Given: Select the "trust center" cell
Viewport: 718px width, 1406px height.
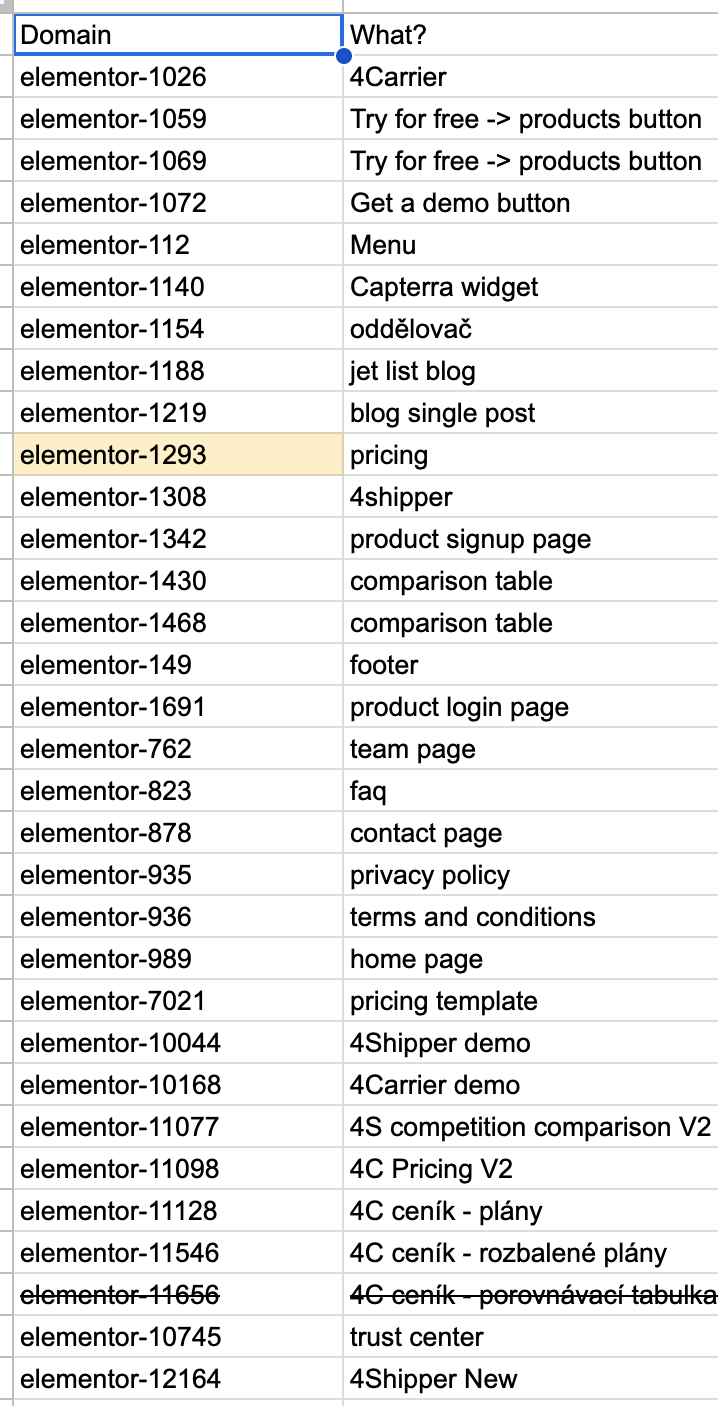Looking at the screenshot, I should tap(530, 1337).
